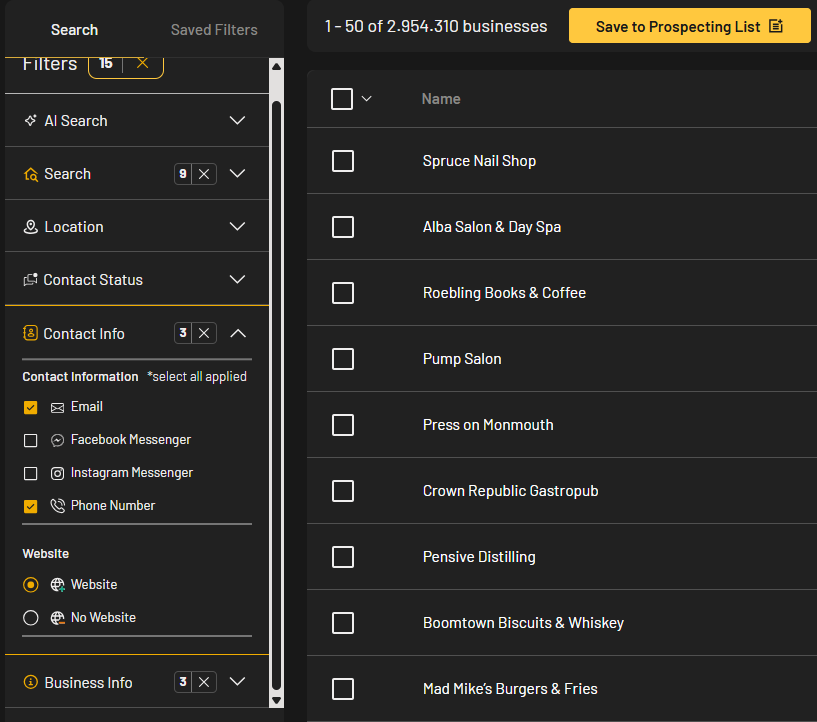
Task: Check the Facebook Messenger checkbox
Action: pos(31,441)
